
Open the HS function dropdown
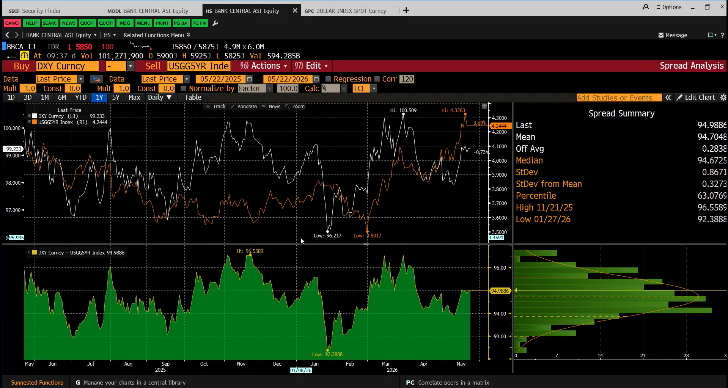coord(109,35)
